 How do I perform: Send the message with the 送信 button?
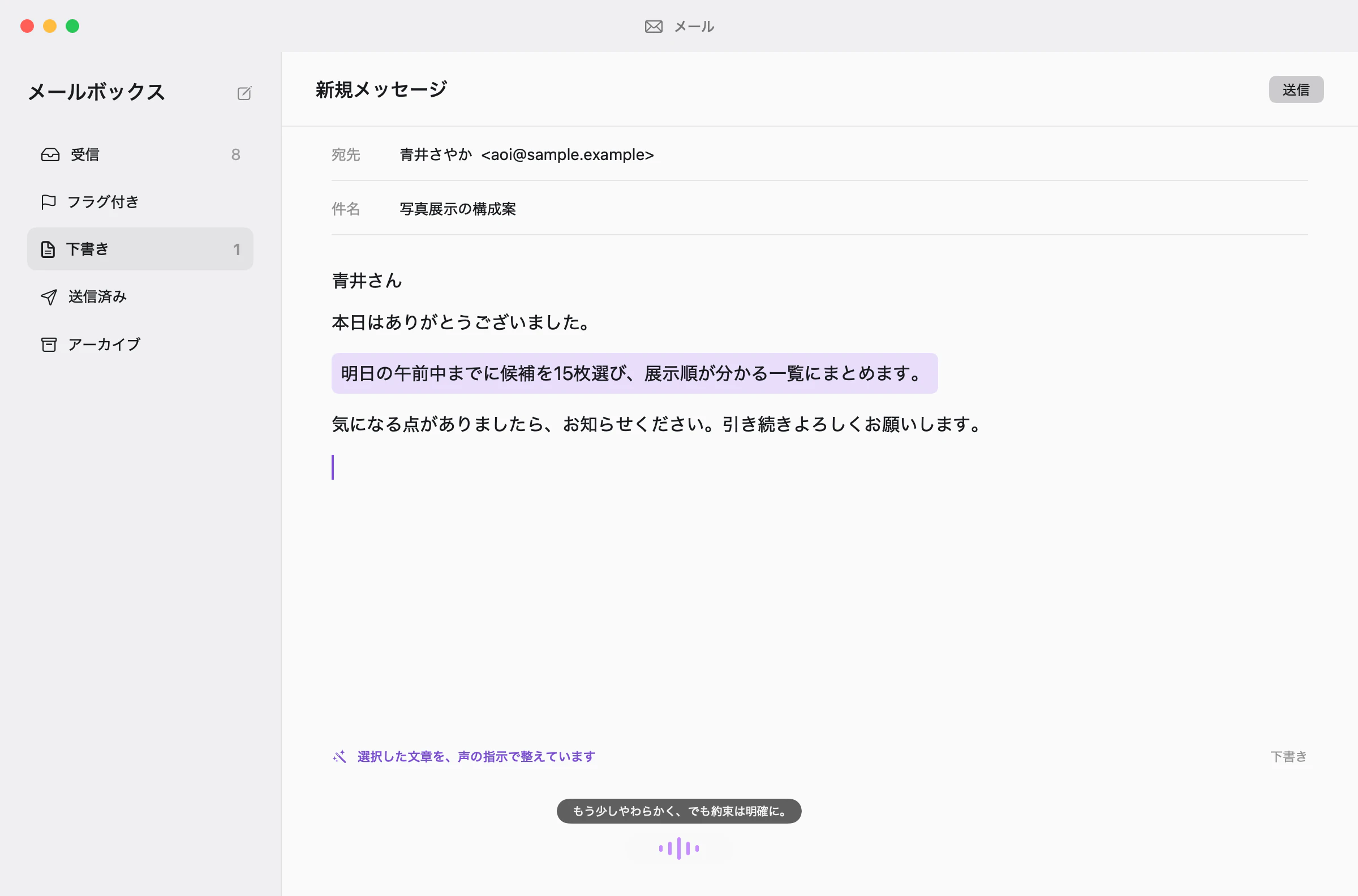coord(1296,90)
